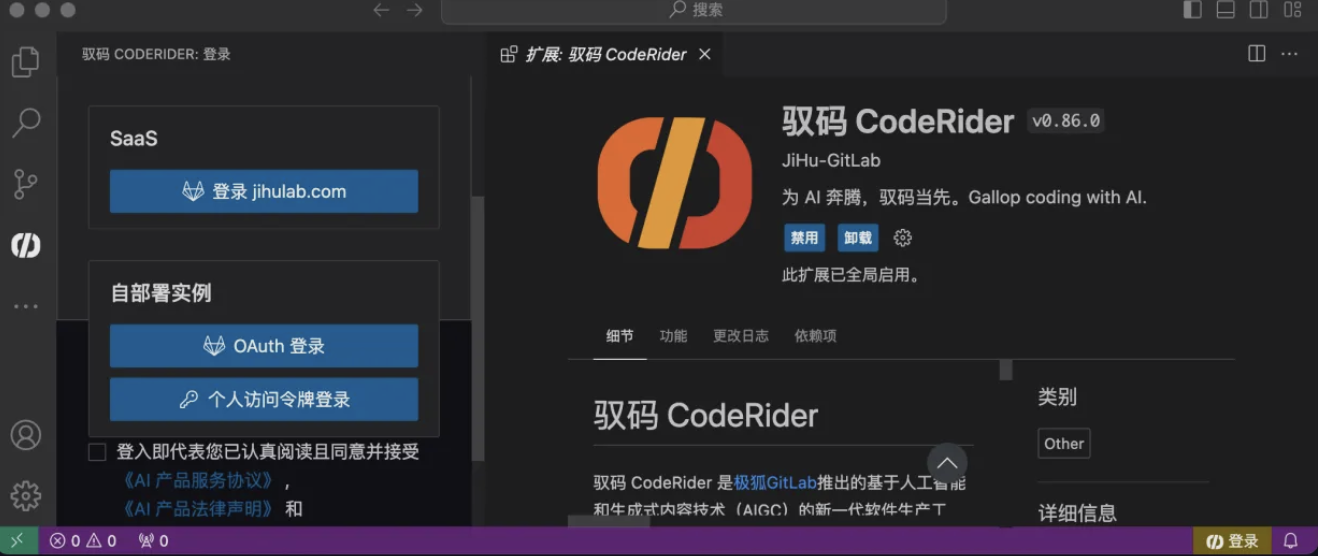The image size is (1318, 556).
Task: Click the JiHu-GitLab publisher name
Action: (831, 160)
